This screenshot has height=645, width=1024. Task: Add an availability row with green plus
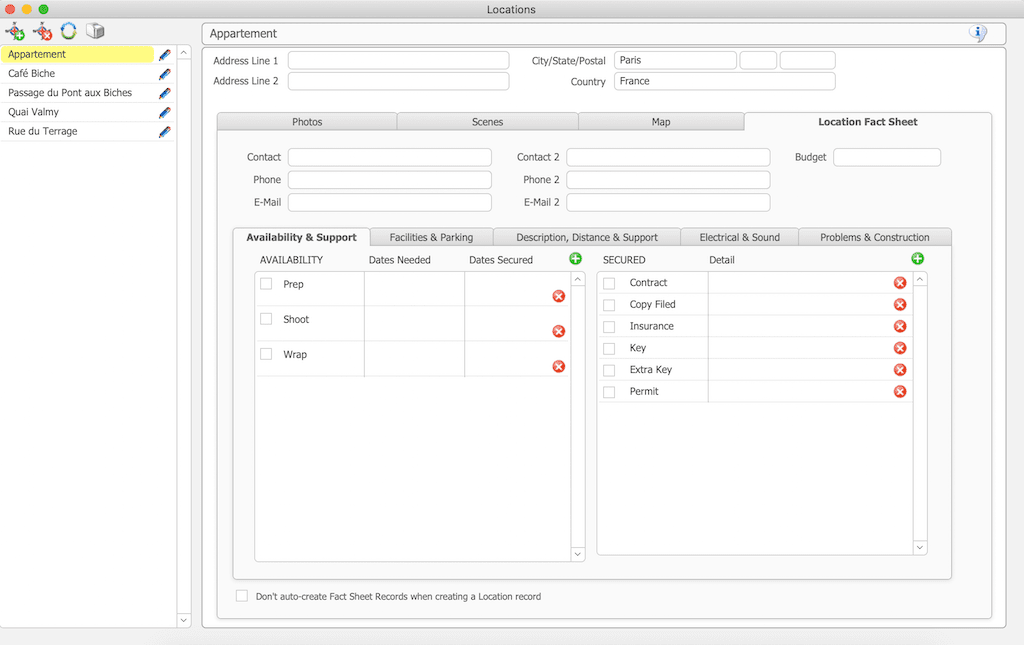tap(575, 259)
